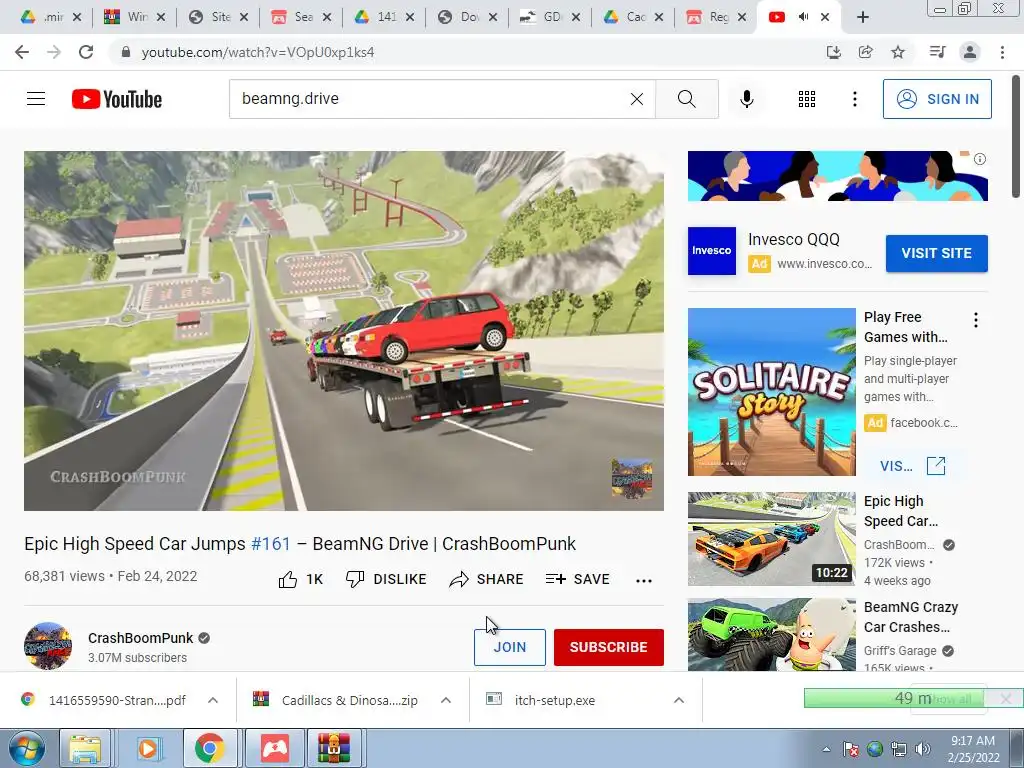Viewport: 1024px width, 768px height.
Task: Click the SIGN IN button
Action: click(937, 99)
